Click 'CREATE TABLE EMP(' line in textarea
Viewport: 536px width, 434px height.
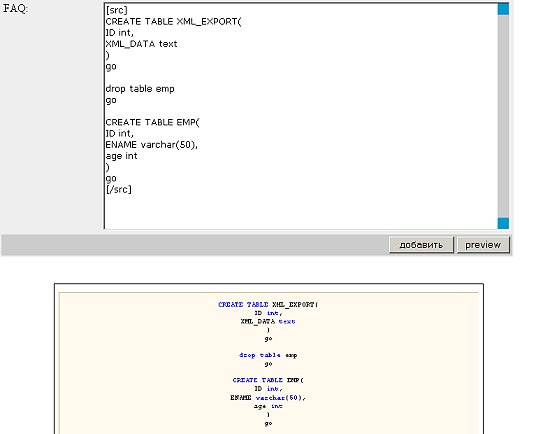pos(152,122)
